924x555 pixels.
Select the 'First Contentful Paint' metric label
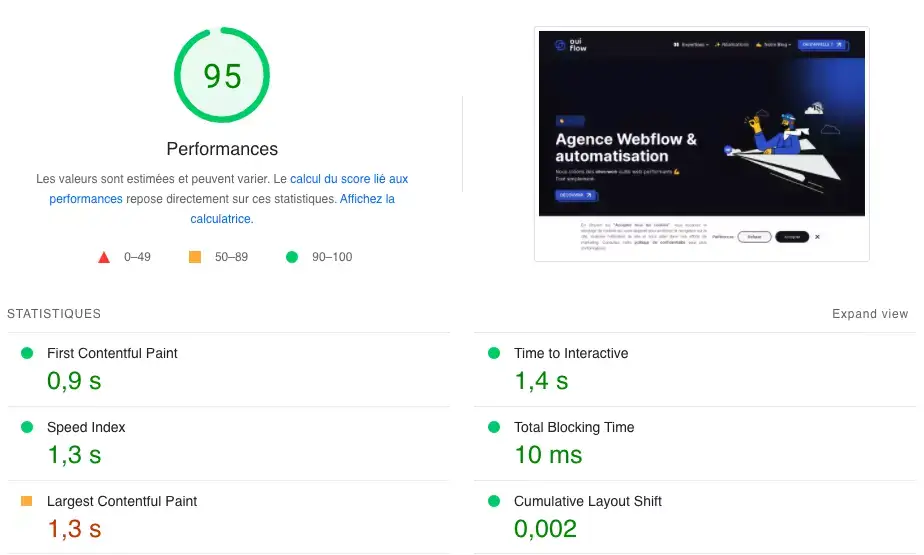coord(112,354)
